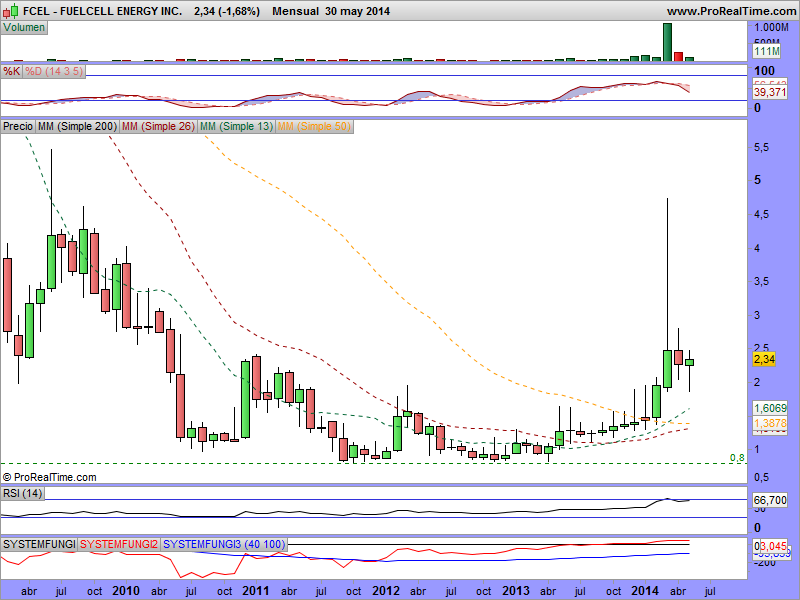Image resolution: width=800 pixels, height=600 pixels.
Task: Click the Precio panel label
Action: pyautogui.click(x=18, y=127)
